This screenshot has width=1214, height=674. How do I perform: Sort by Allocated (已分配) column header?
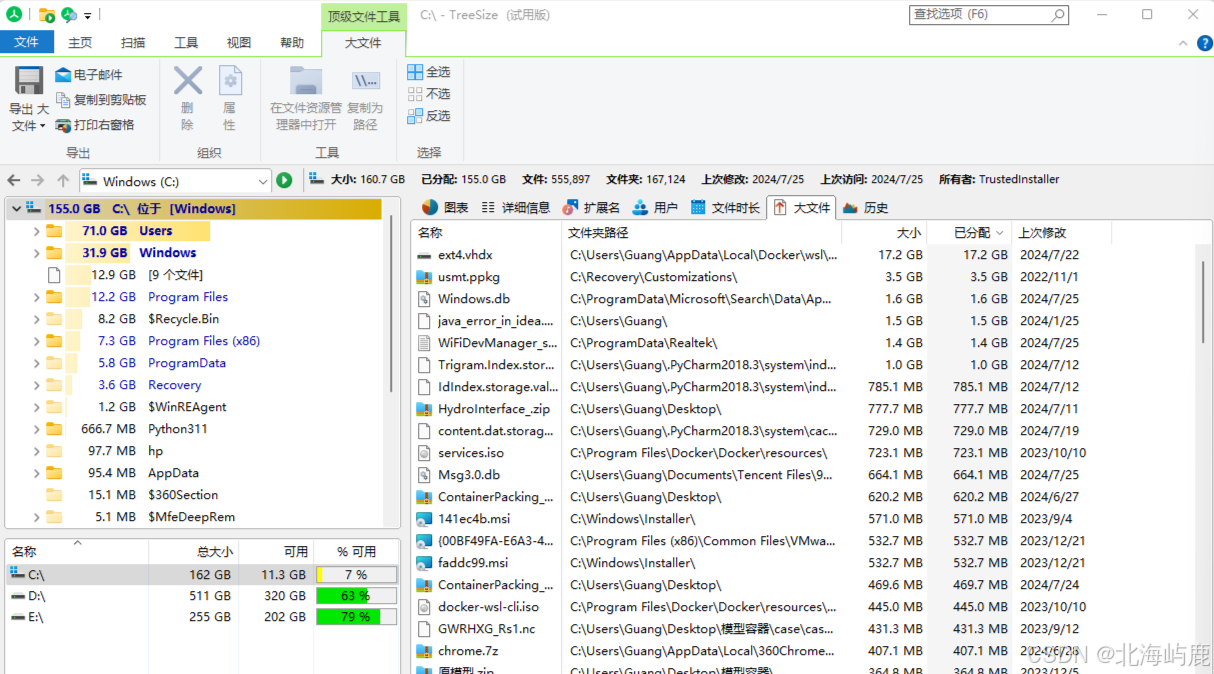click(x=969, y=232)
